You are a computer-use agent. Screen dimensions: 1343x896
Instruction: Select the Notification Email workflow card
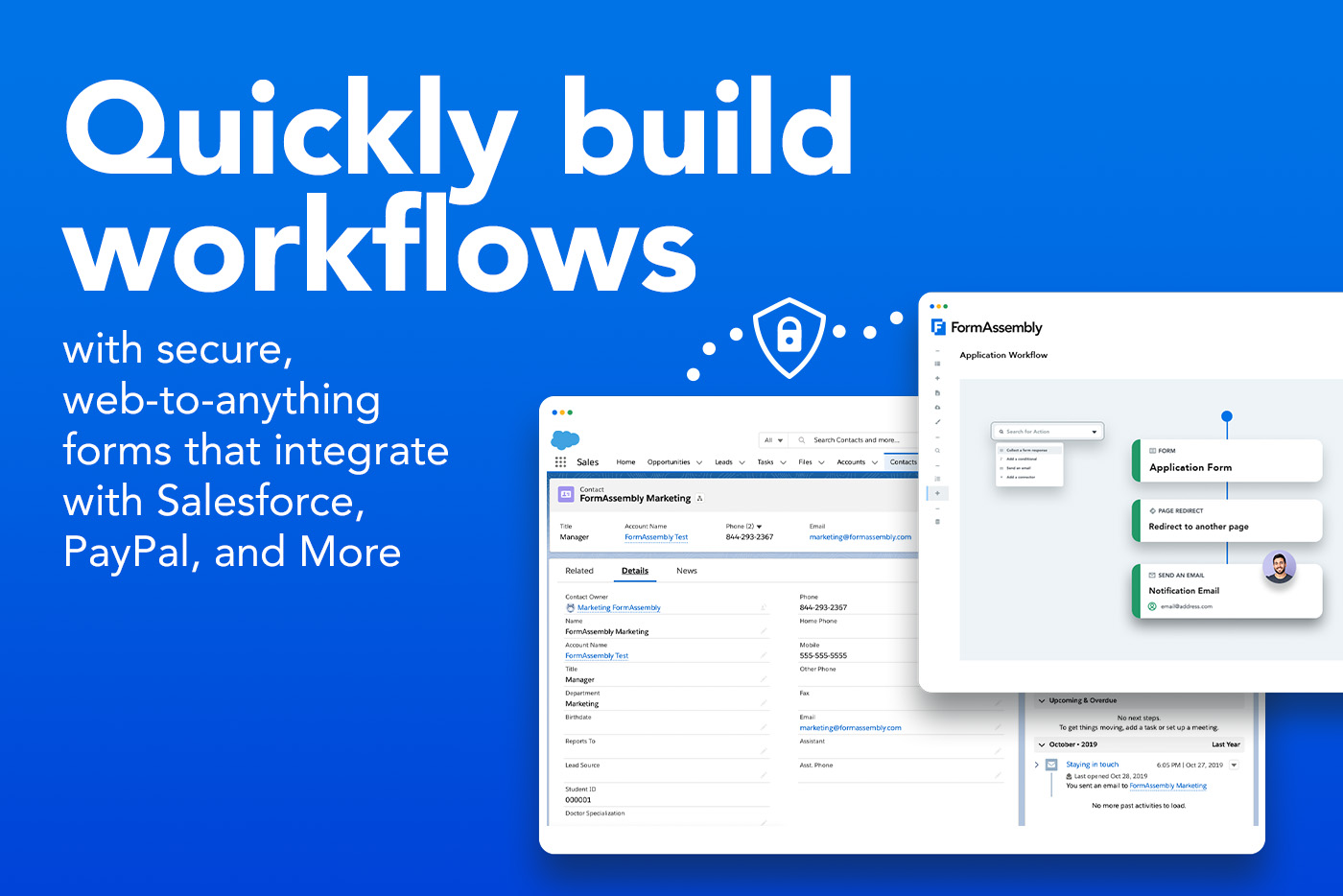point(1228,591)
